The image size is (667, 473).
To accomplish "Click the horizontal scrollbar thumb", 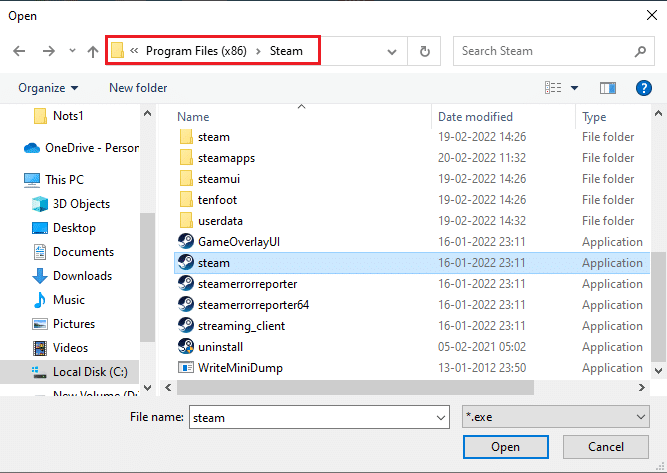I will 355,388.
